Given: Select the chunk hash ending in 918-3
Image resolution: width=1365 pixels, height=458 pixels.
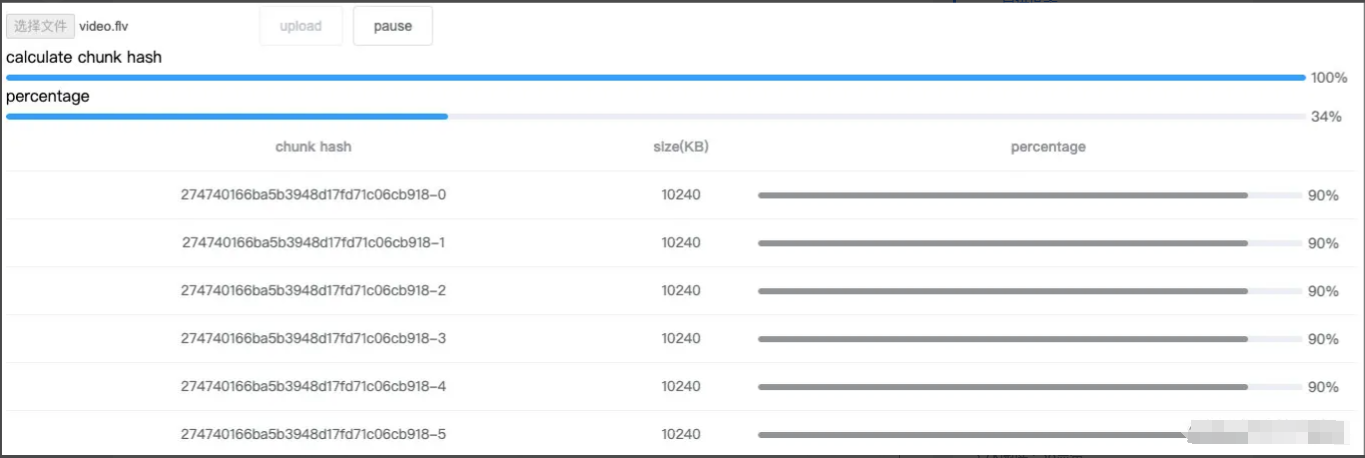Looking at the screenshot, I should 313,338.
